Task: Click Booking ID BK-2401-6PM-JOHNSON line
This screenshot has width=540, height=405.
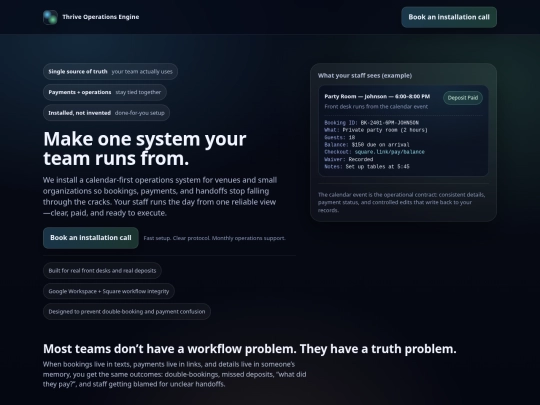Action: [x=372, y=123]
